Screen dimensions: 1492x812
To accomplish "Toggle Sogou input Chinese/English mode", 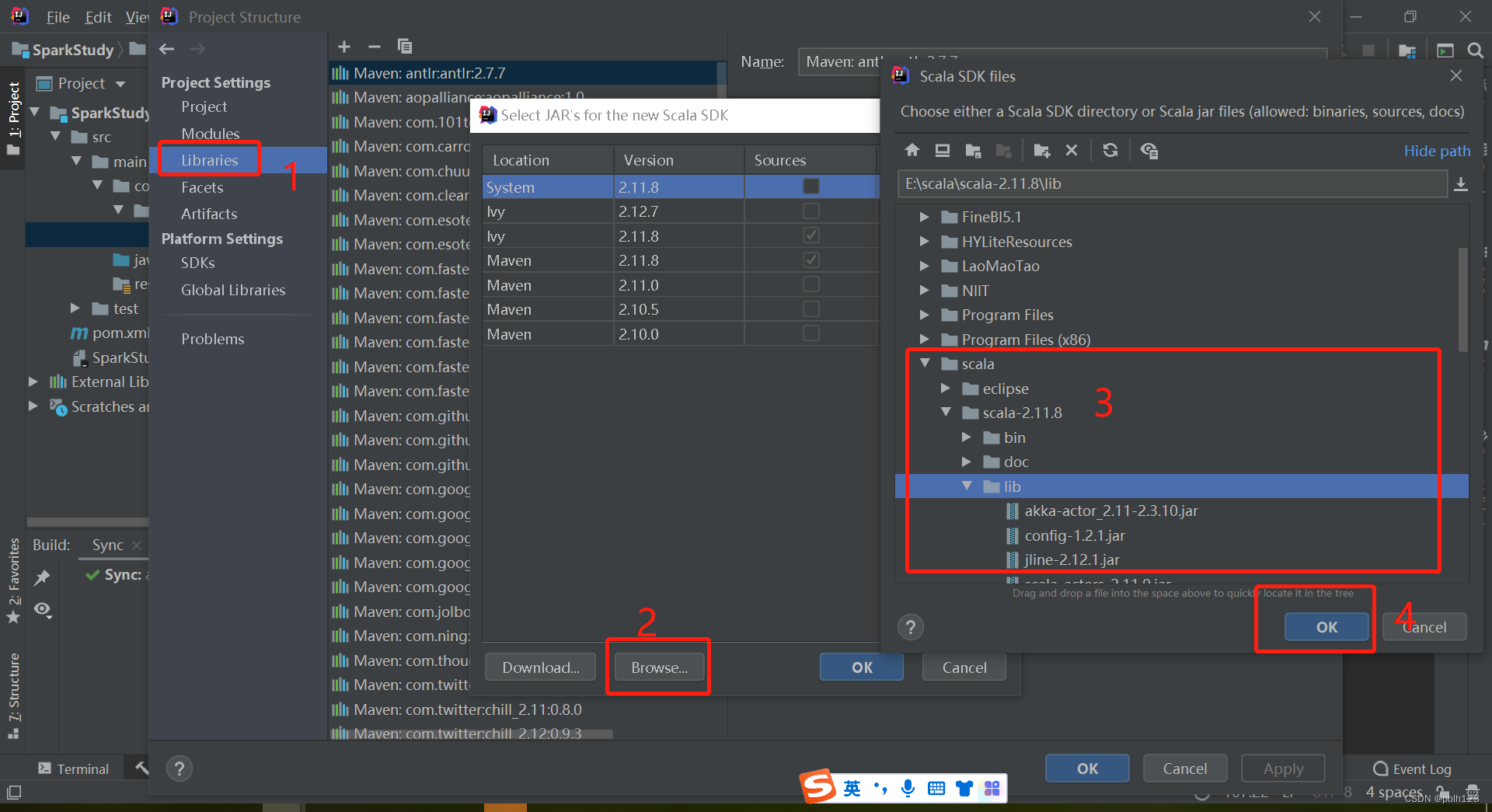I will click(x=852, y=789).
